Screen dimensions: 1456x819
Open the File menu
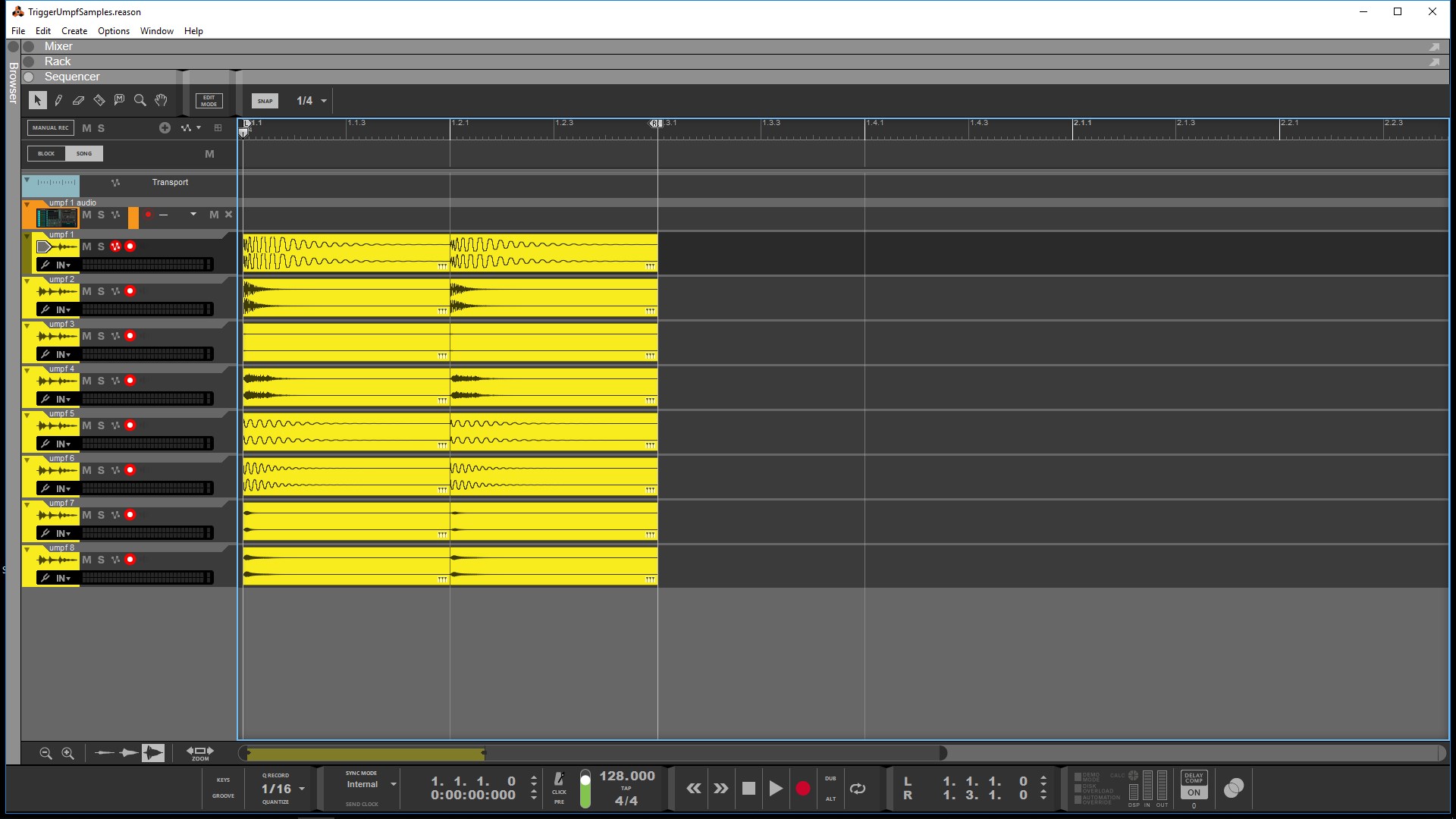point(18,31)
